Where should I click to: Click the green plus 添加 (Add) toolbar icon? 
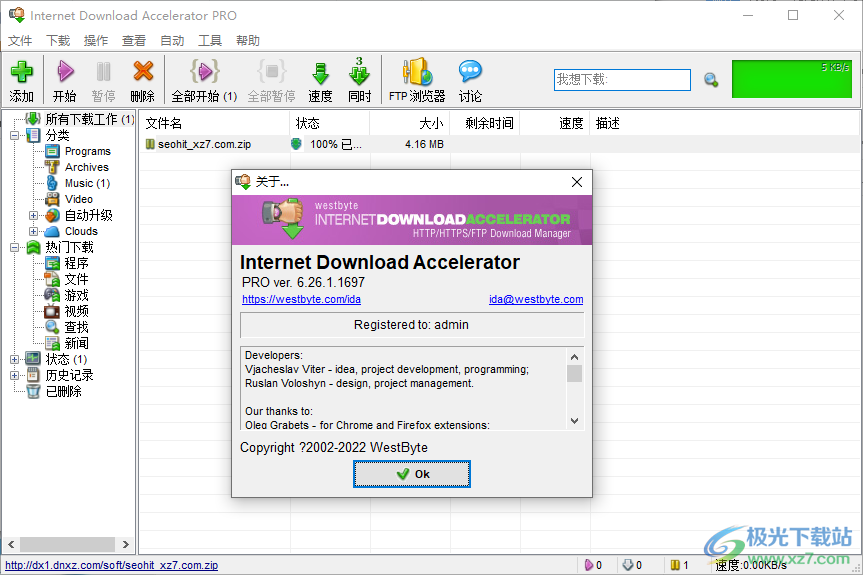pyautogui.click(x=21, y=73)
